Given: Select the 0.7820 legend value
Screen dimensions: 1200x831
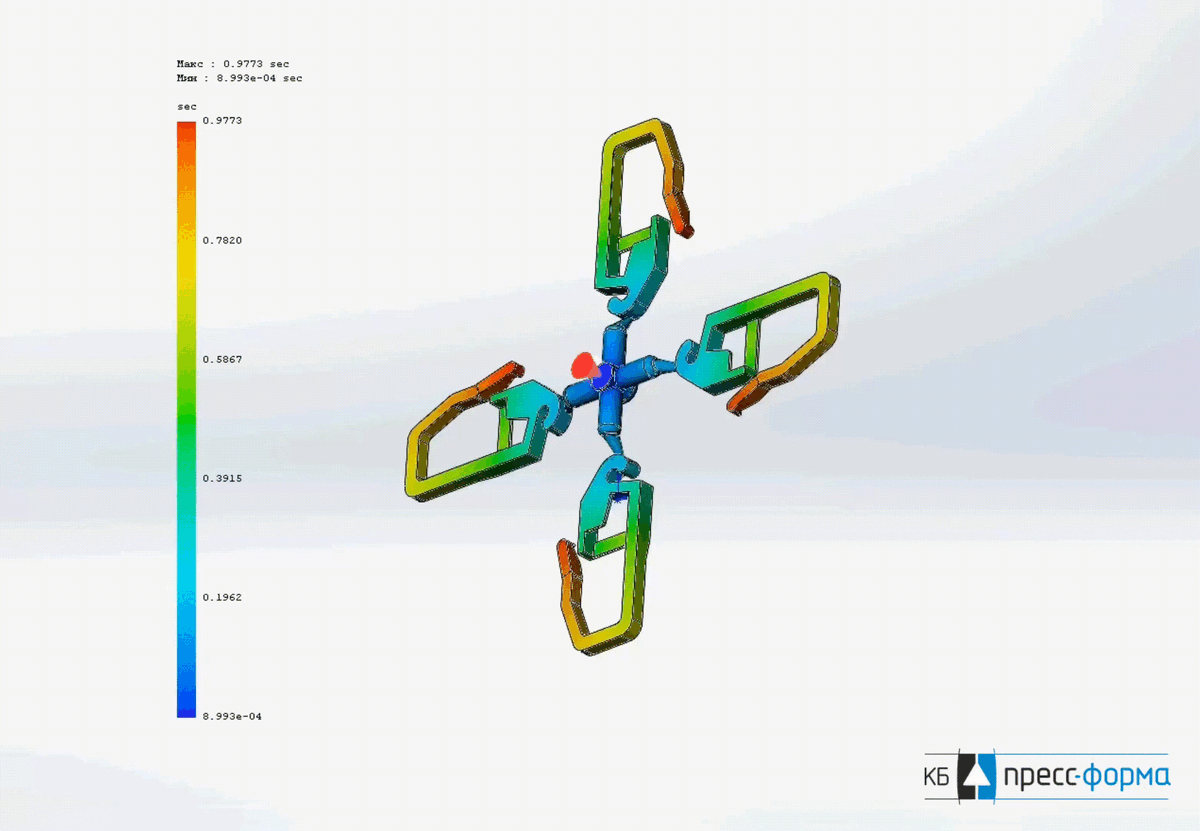Looking at the screenshot, I should tap(222, 240).
